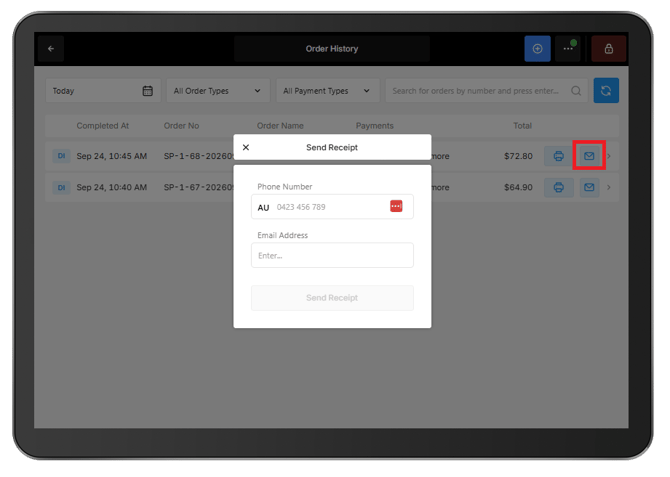Email receipt for the $72.80 order

click(x=589, y=156)
